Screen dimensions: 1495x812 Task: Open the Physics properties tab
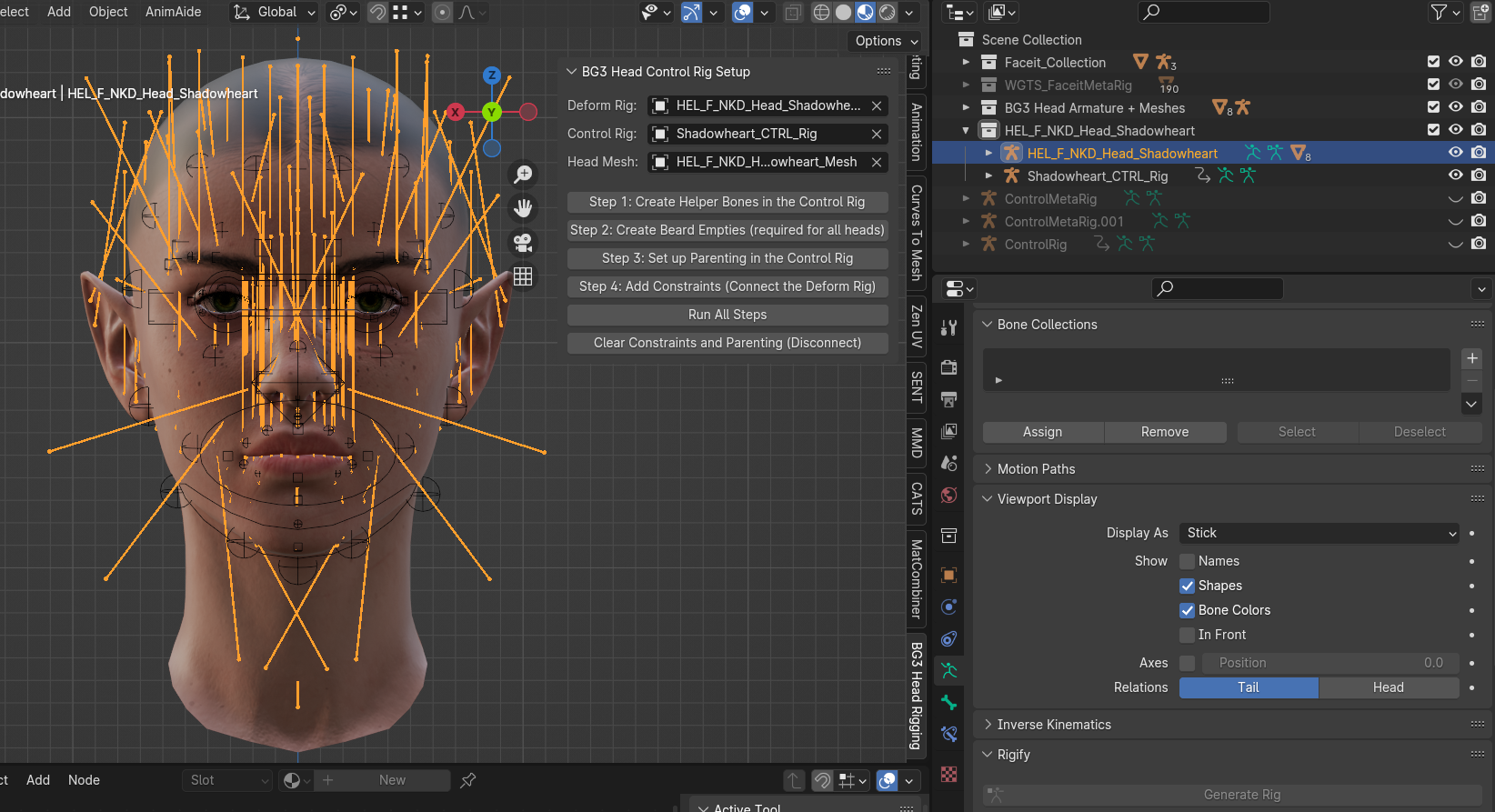coord(948,606)
